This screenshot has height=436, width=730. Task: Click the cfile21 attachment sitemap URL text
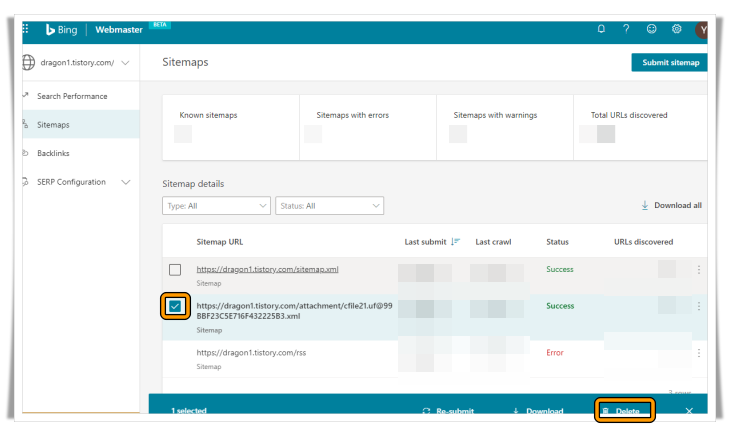coord(294,311)
